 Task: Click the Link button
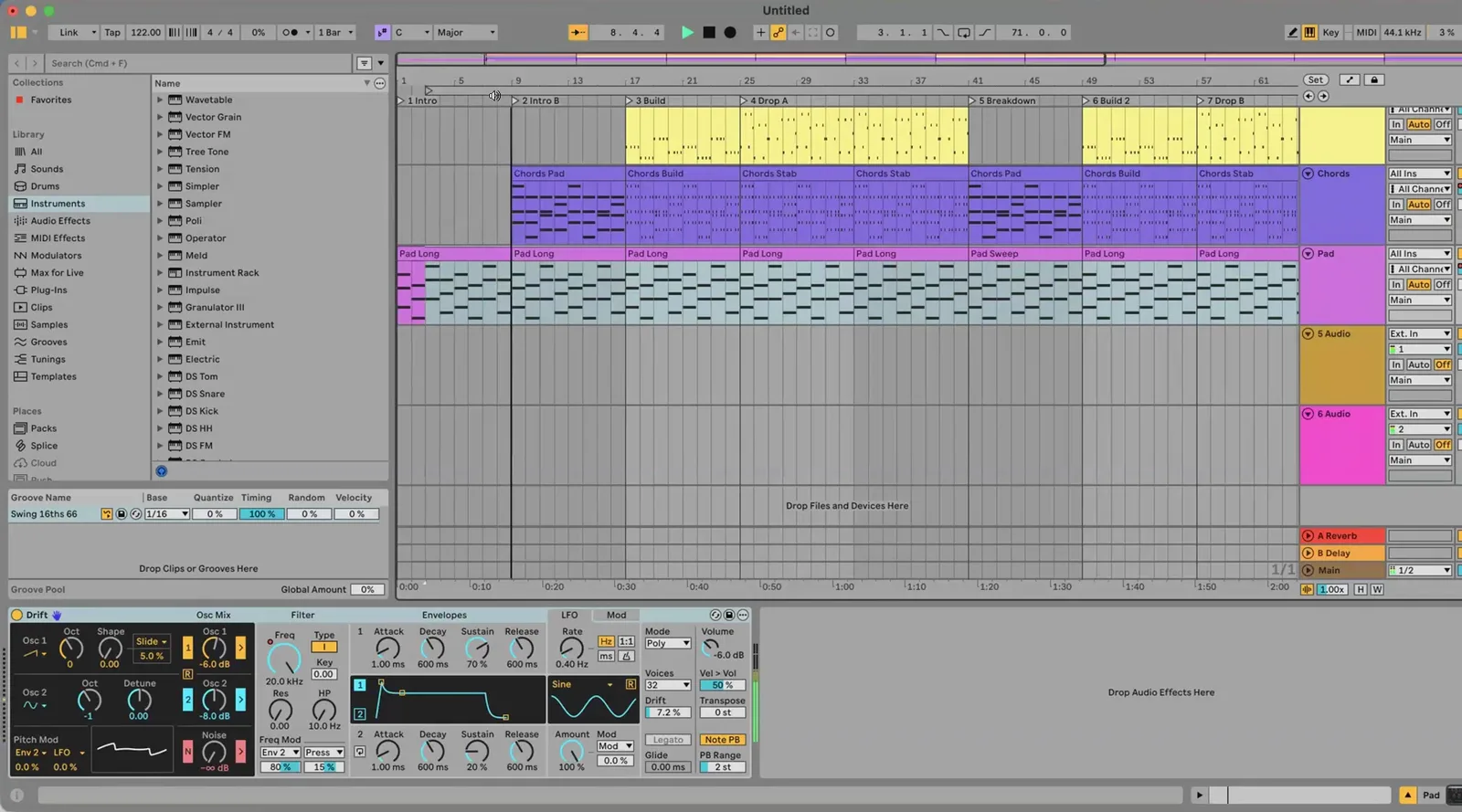coord(75,32)
